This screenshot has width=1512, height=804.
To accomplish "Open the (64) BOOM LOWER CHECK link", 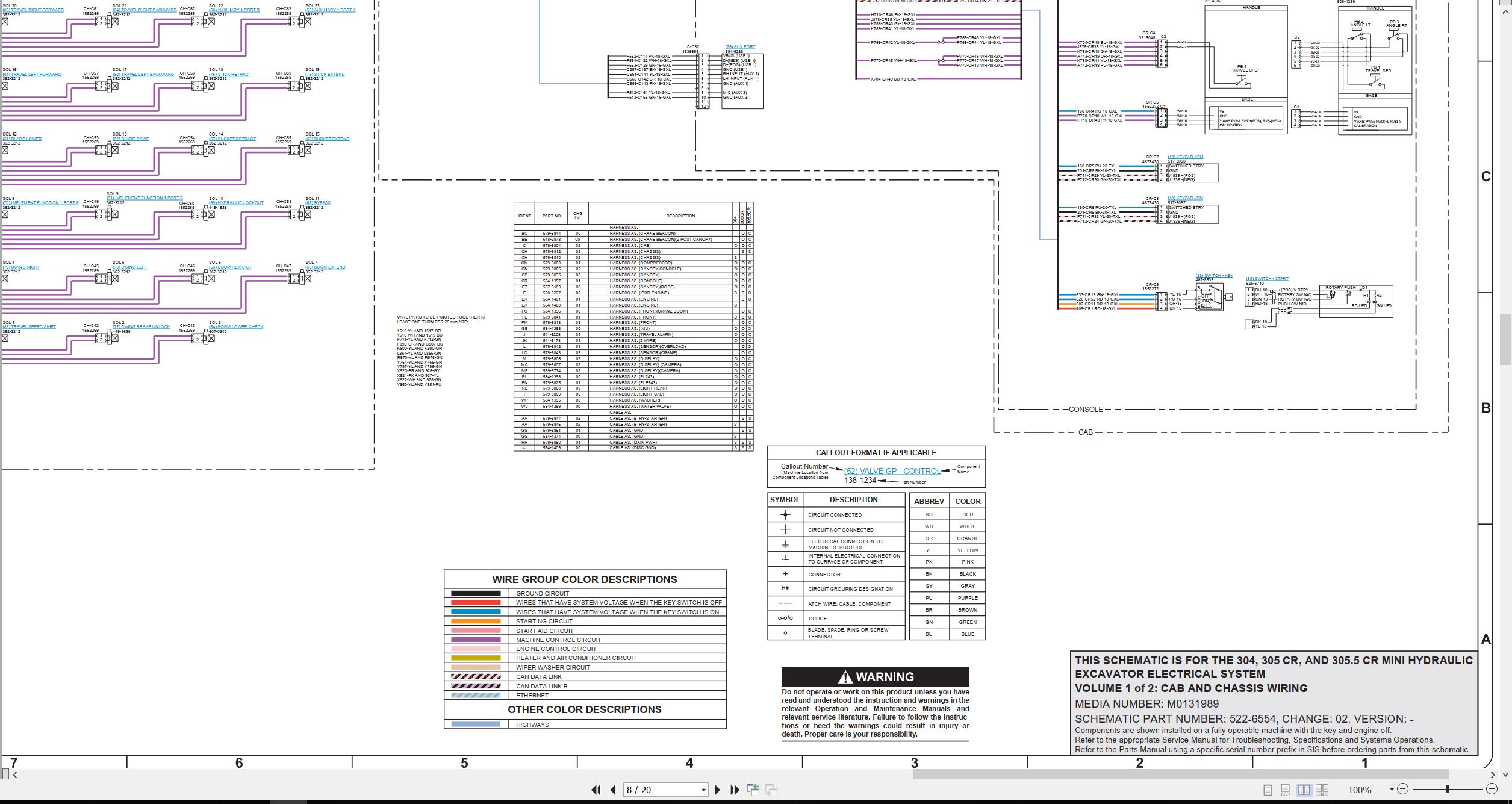I will tap(236, 327).
